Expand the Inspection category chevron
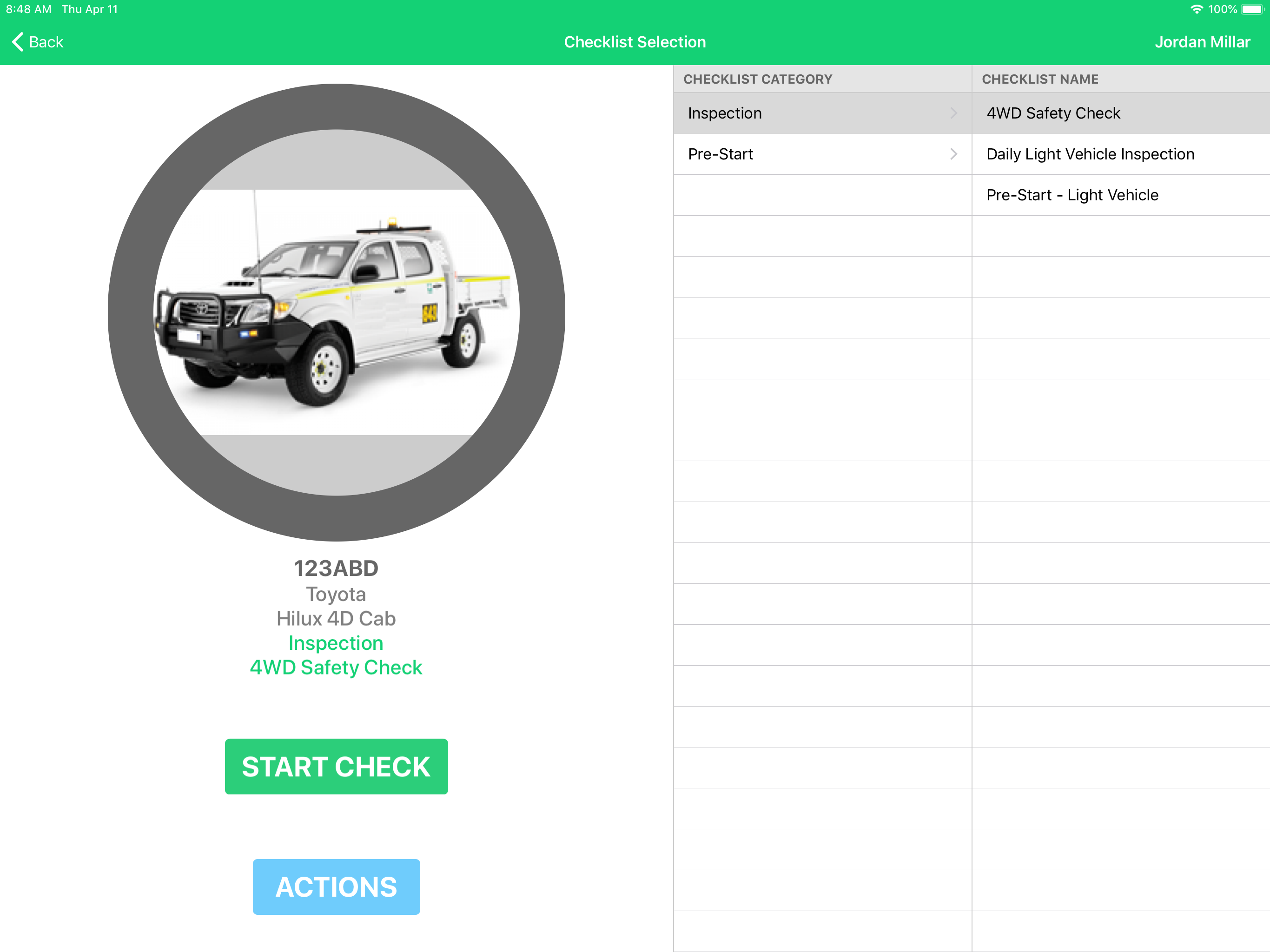1270x952 pixels. pos(953,113)
